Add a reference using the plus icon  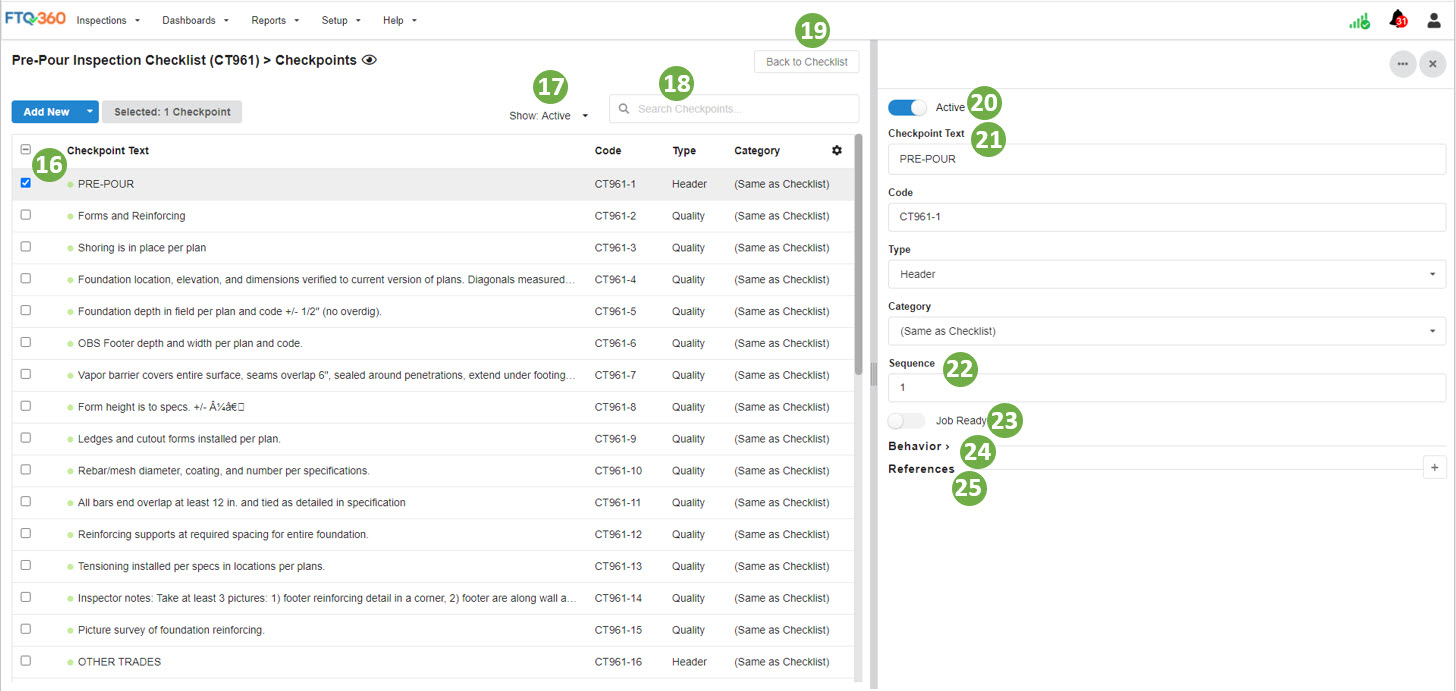point(1434,466)
